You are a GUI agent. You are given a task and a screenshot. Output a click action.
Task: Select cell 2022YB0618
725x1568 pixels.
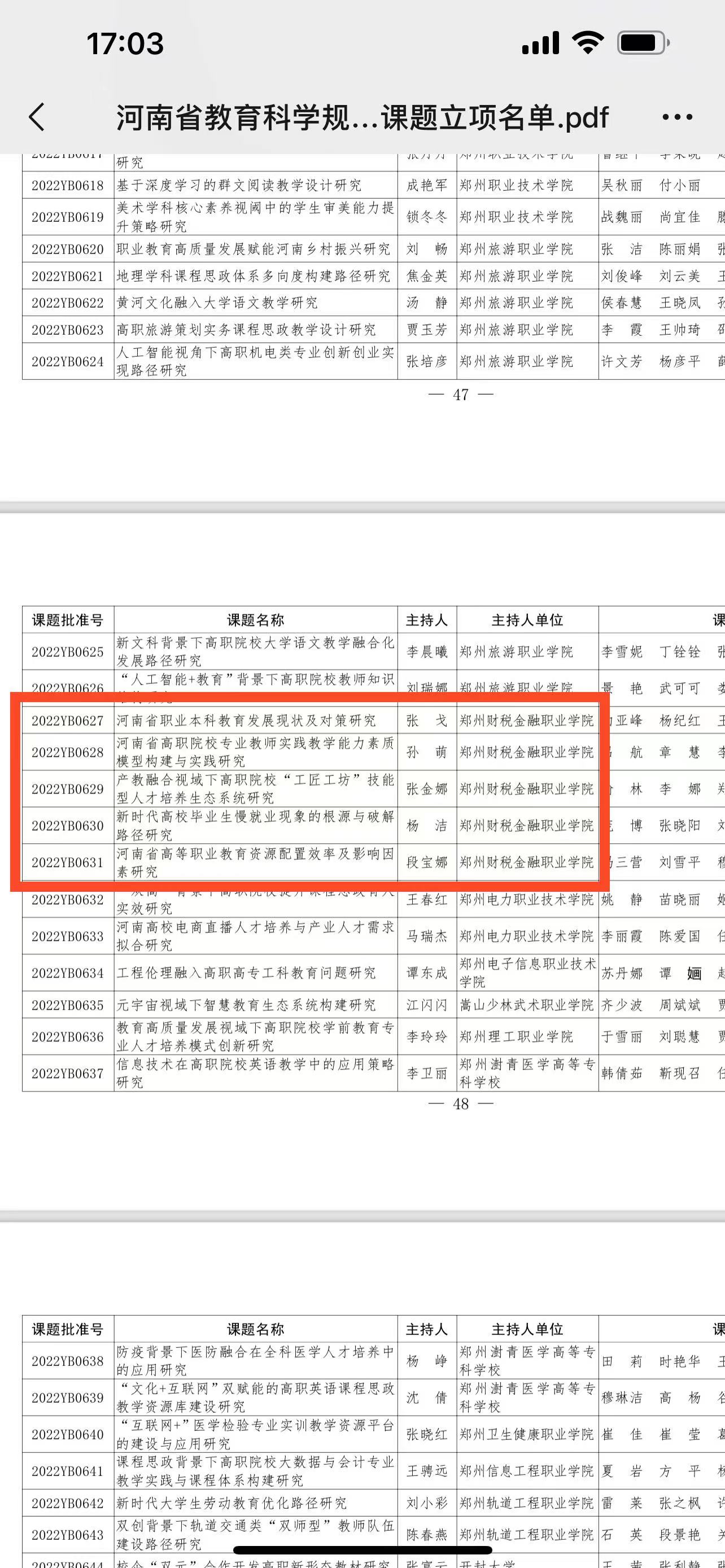pyautogui.click(x=68, y=186)
